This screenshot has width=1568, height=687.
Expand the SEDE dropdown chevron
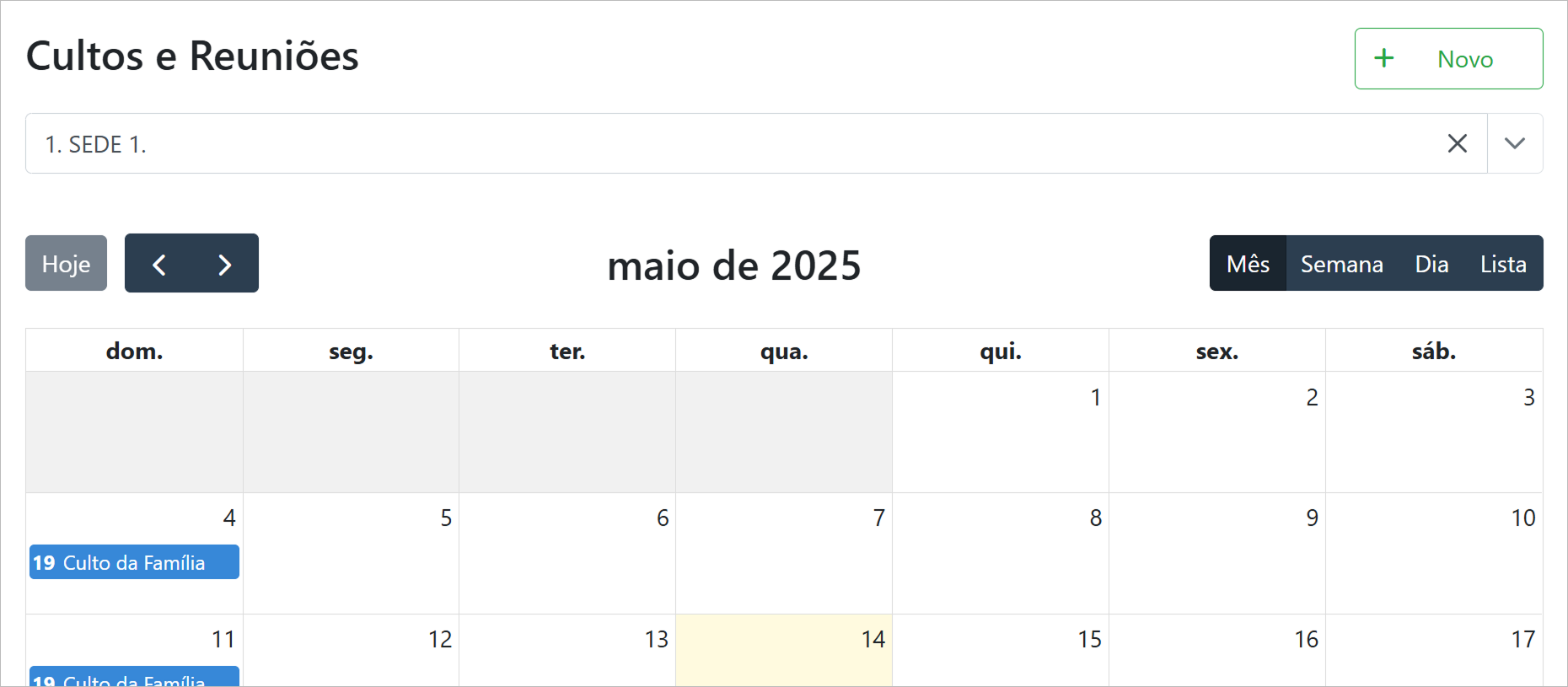[1514, 143]
